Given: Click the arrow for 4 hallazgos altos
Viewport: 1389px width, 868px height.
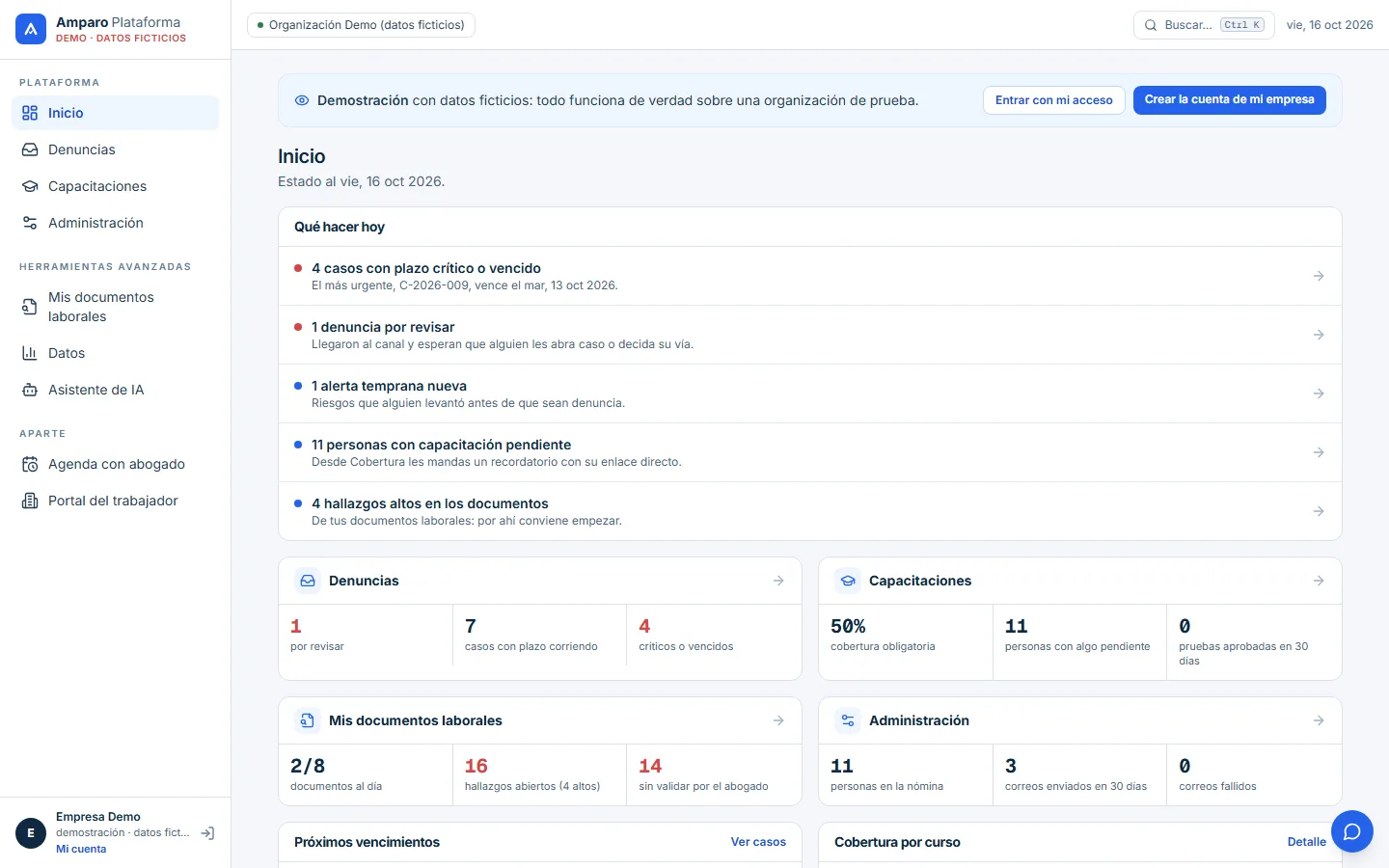Looking at the screenshot, I should click(1319, 511).
